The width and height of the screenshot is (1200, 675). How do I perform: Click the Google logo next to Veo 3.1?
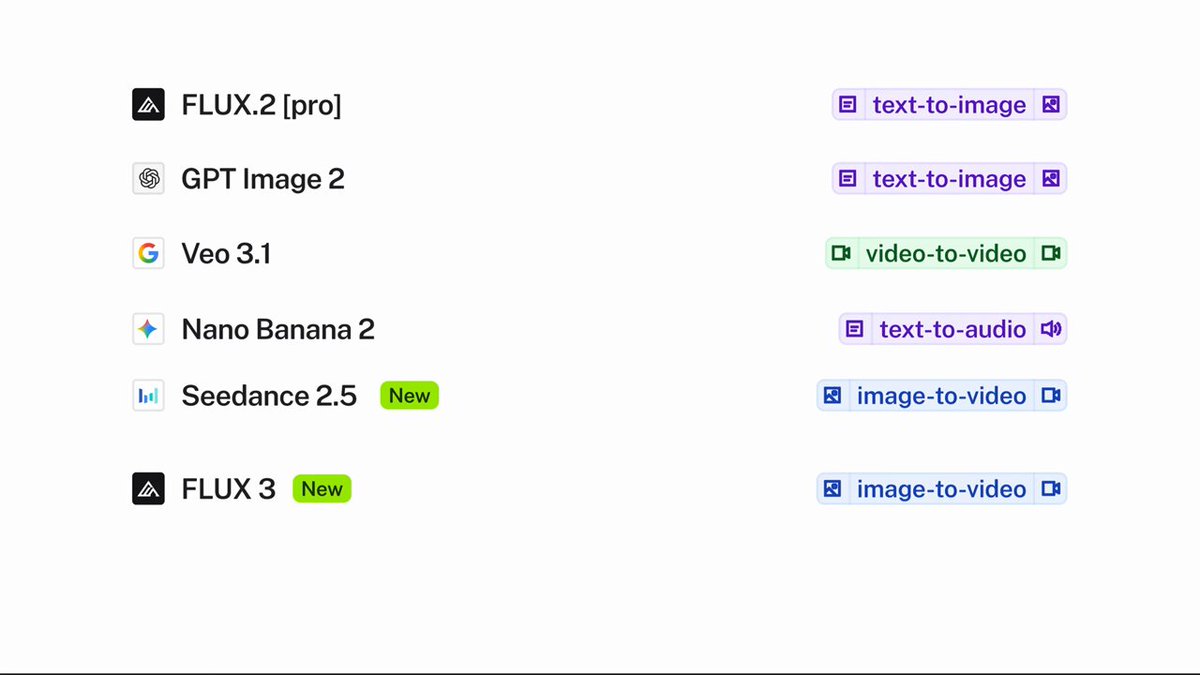(x=148, y=254)
